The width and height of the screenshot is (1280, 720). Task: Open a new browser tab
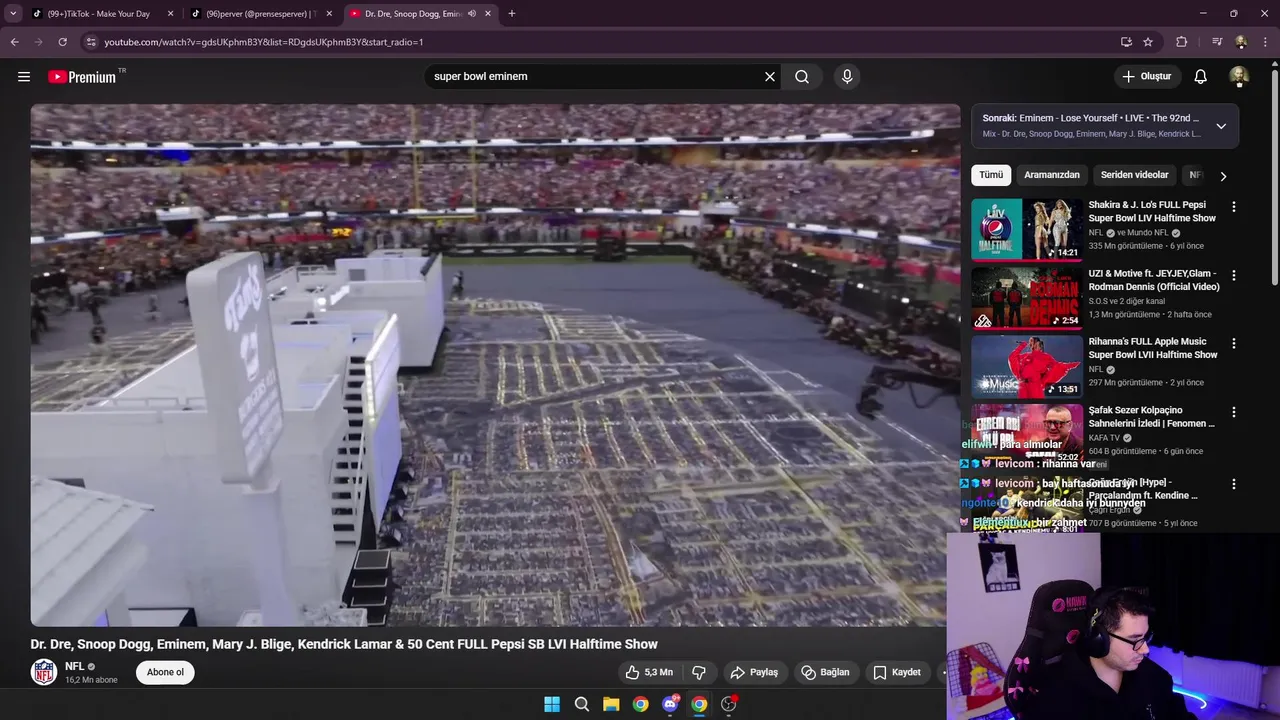click(512, 14)
